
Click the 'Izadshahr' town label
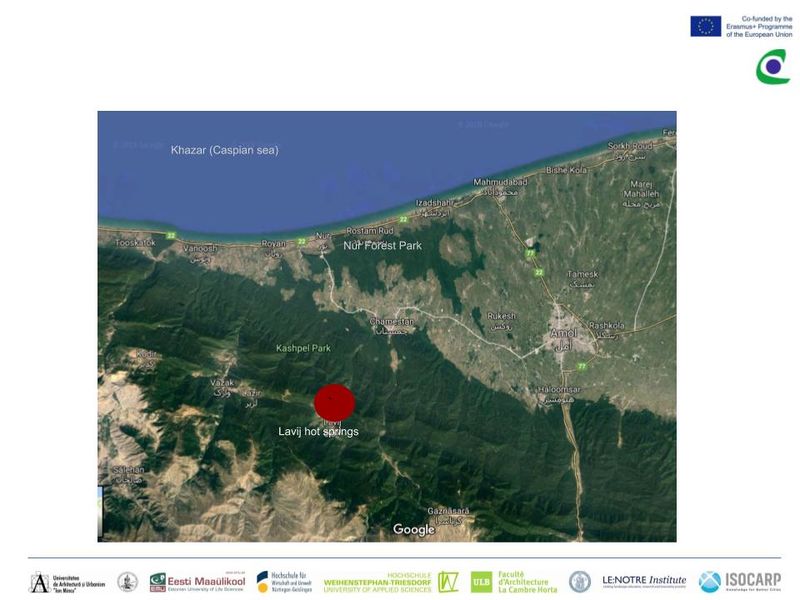(435, 203)
